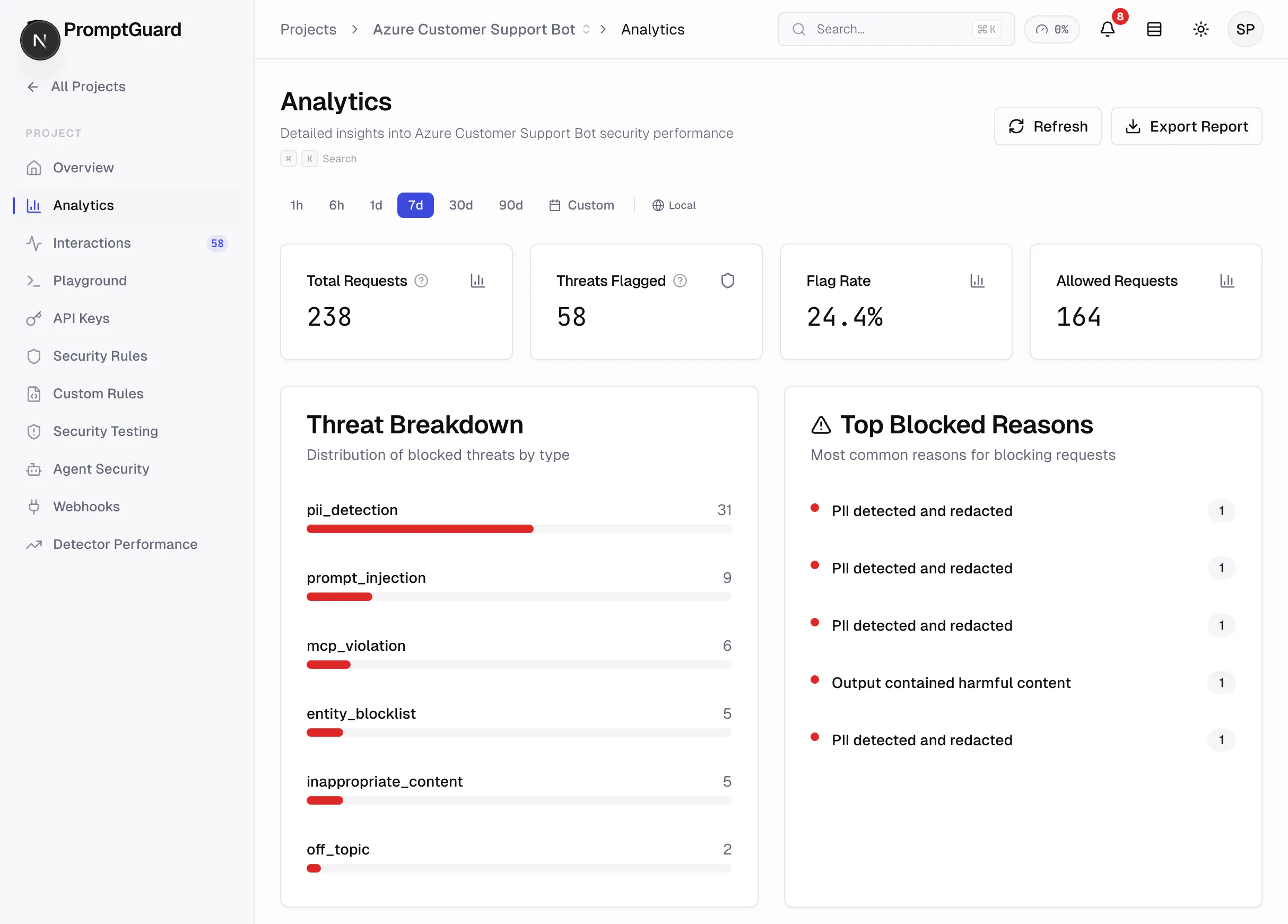Click the Security Rules shield icon

click(x=34, y=356)
